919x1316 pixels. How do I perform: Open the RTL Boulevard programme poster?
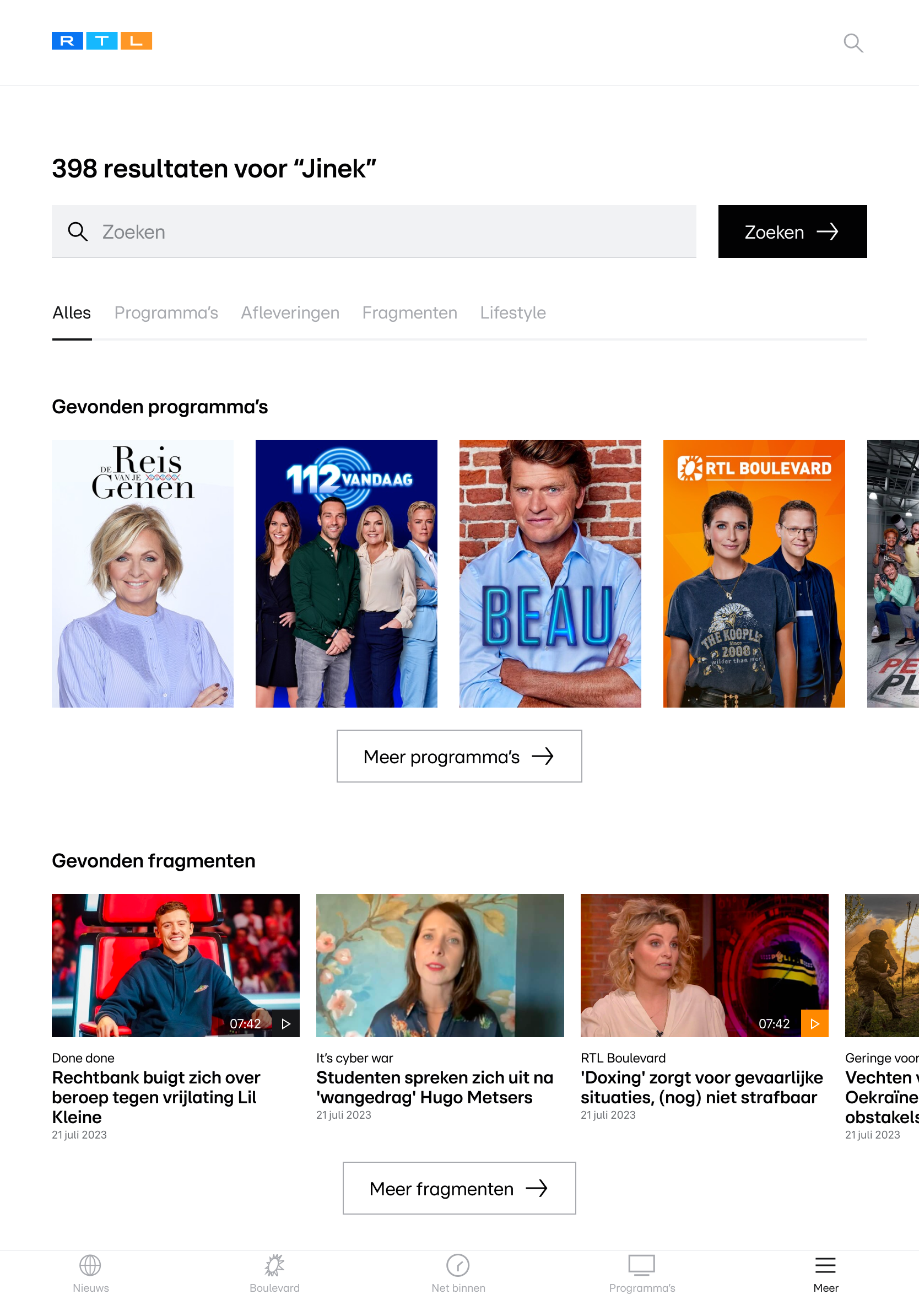[x=754, y=573]
